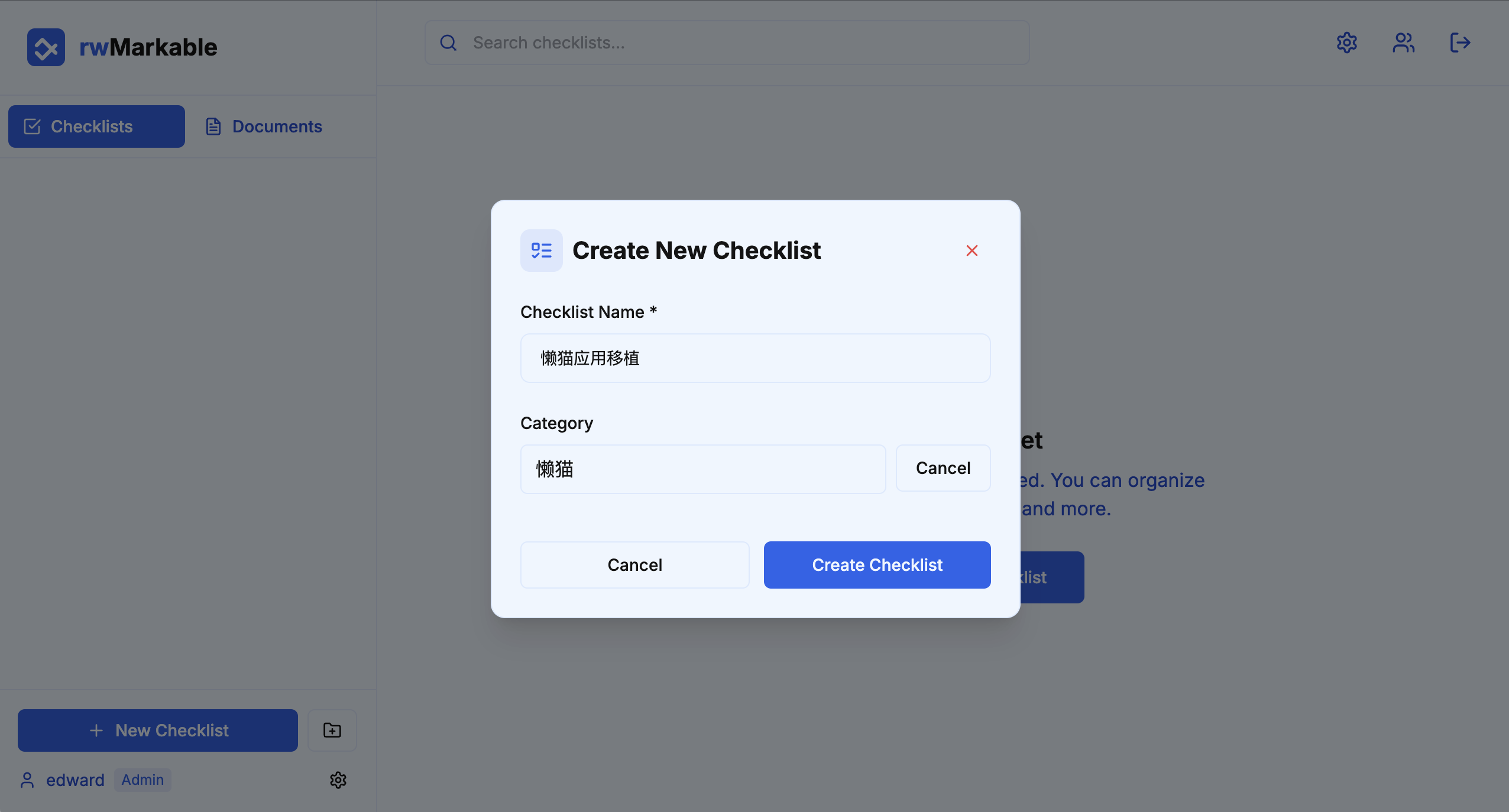The height and width of the screenshot is (812, 1509).
Task: Open user settings gear beside Admin badge
Action: tap(338, 780)
